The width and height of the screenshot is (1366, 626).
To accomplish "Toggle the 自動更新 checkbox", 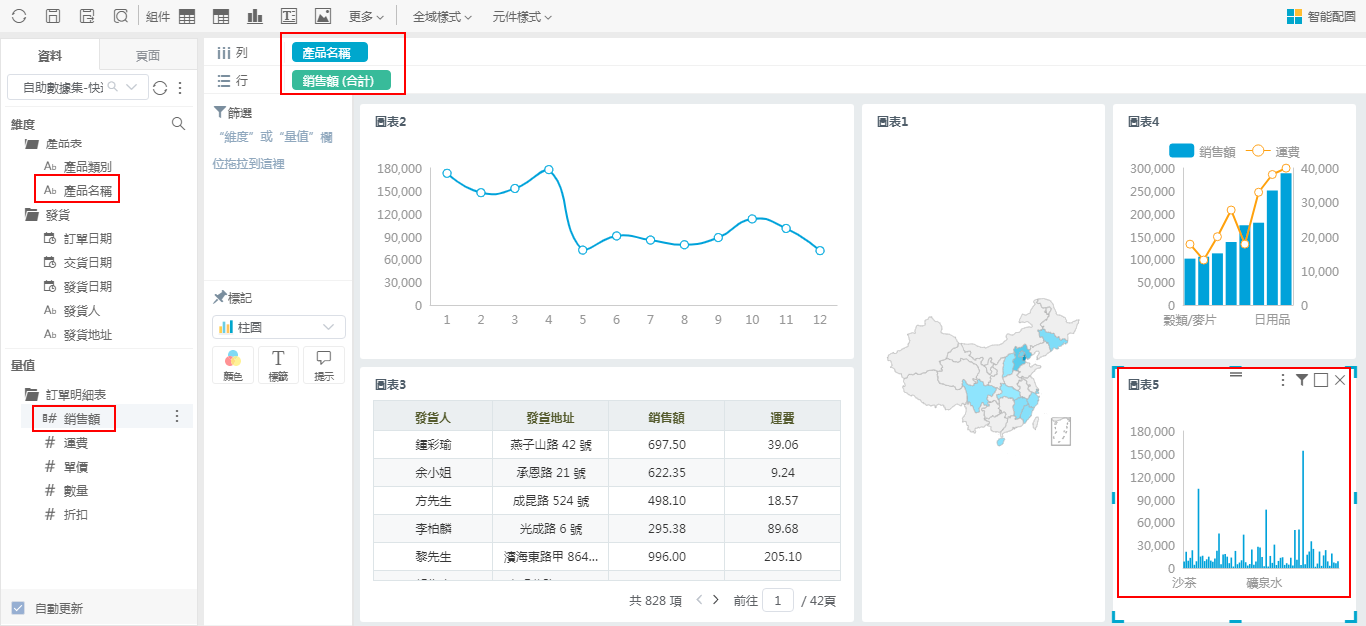I will (x=18, y=608).
